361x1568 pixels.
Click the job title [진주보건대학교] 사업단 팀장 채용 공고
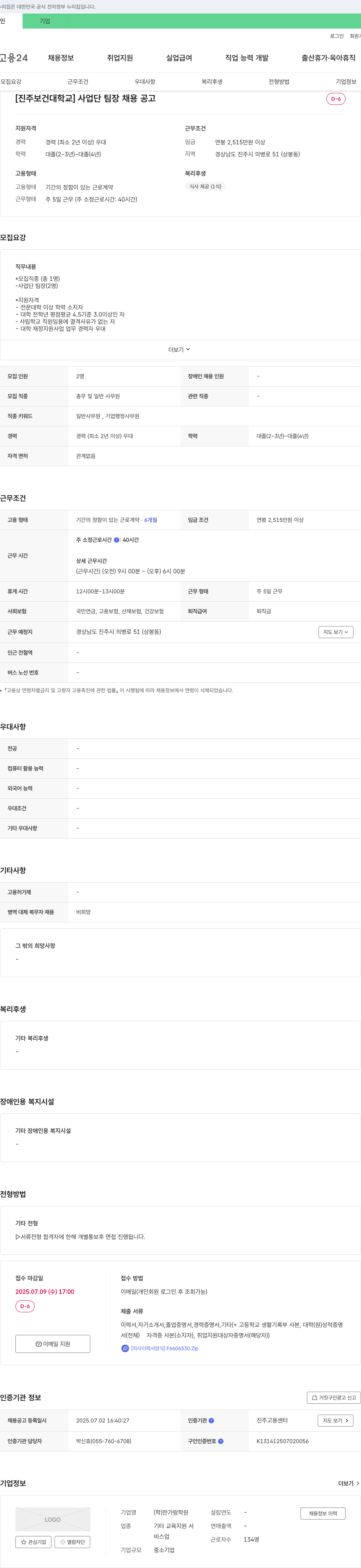85,98
